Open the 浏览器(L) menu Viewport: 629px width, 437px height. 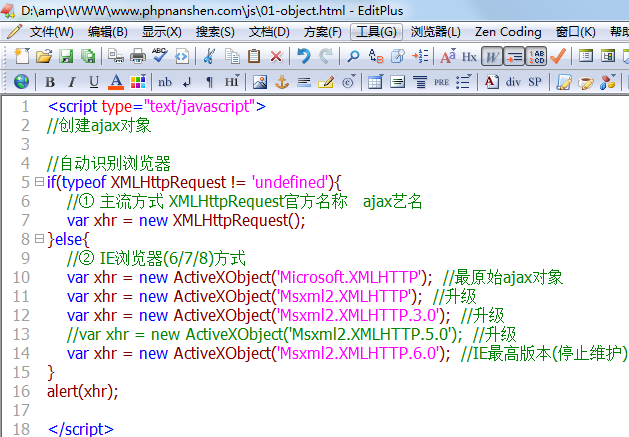coord(435,32)
